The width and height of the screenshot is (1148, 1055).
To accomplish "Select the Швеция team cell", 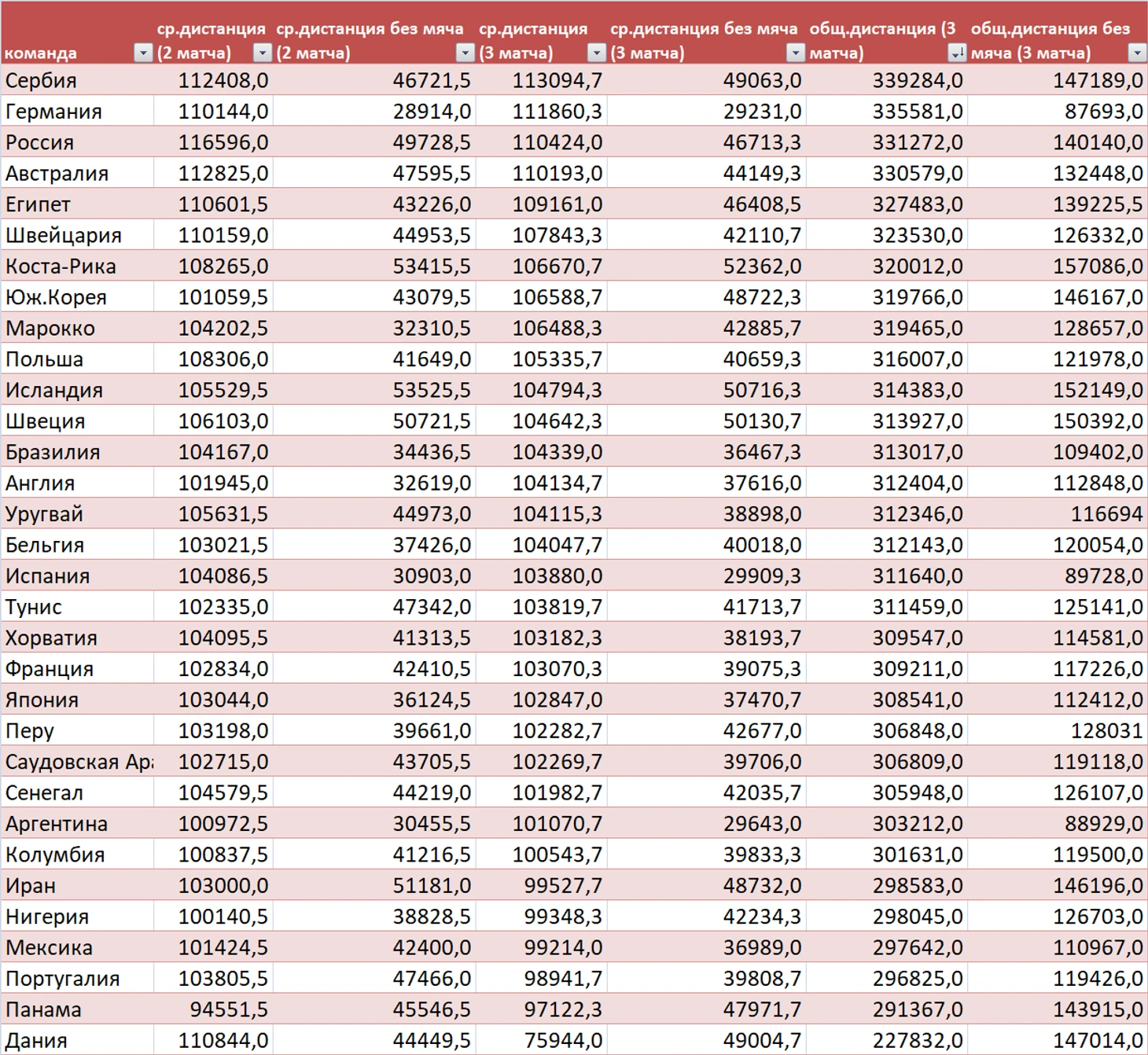I will coord(77,421).
